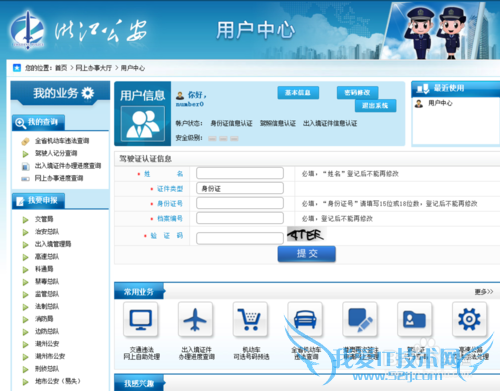Click the 禁毒总队 sidebar item

pos(47,282)
